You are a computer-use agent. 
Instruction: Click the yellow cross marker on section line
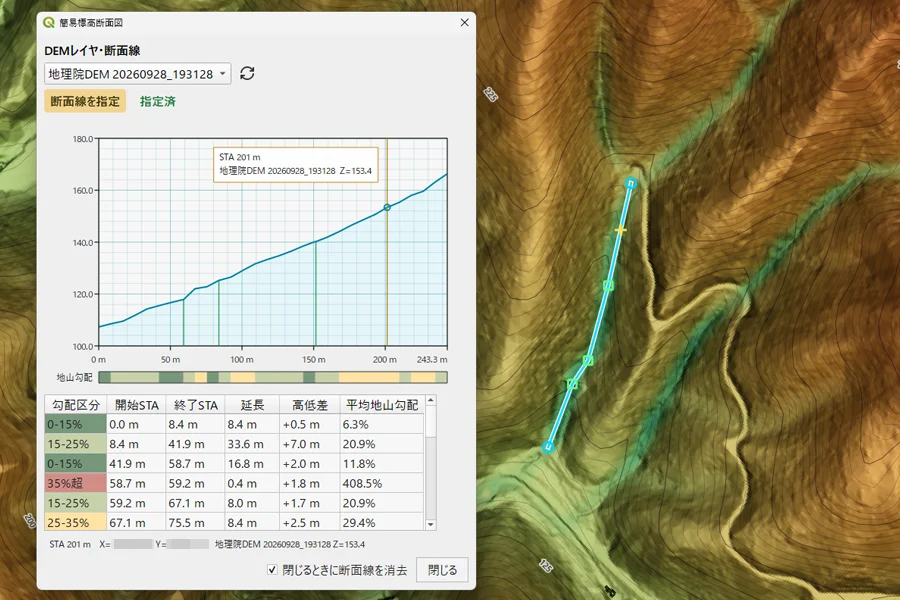[620, 230]
